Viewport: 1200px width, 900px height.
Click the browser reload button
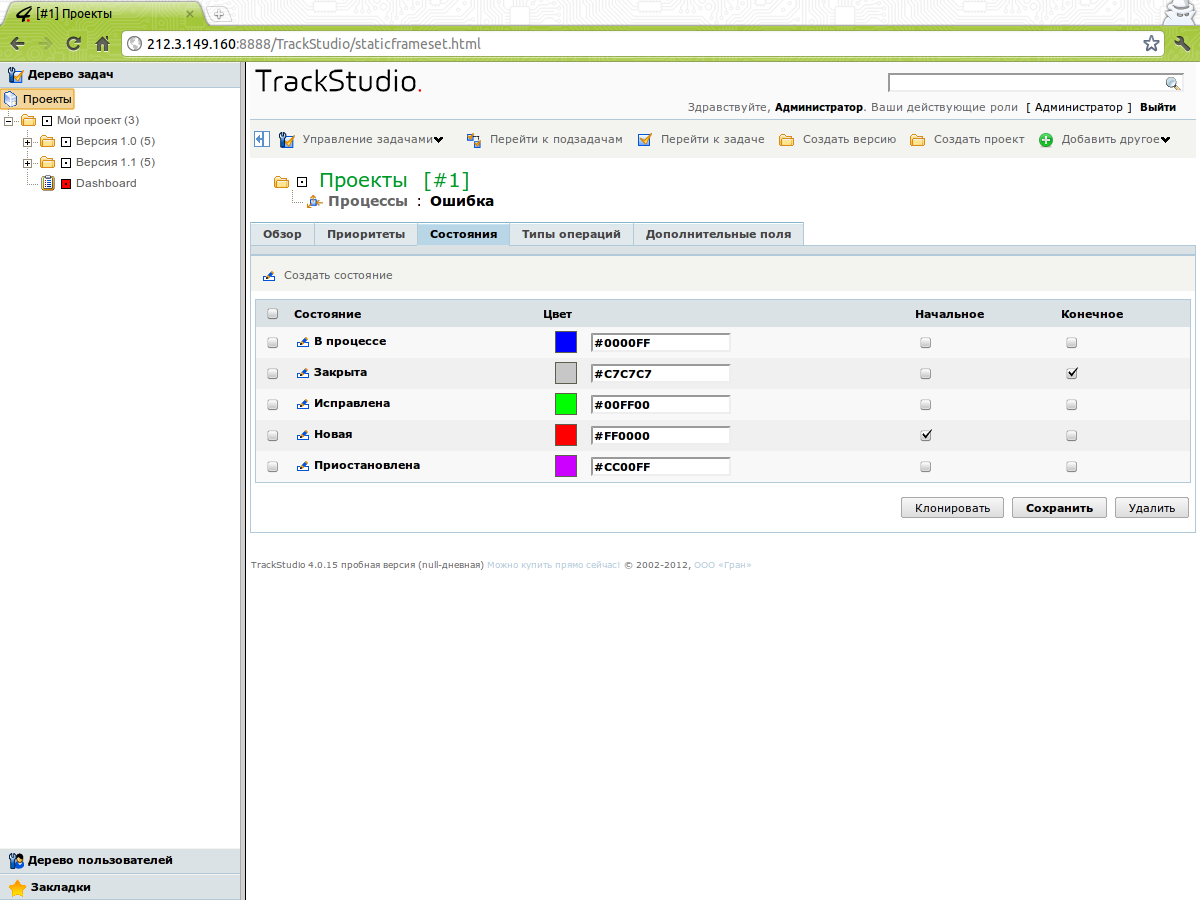pyautogui.click(x=73, y=44)
